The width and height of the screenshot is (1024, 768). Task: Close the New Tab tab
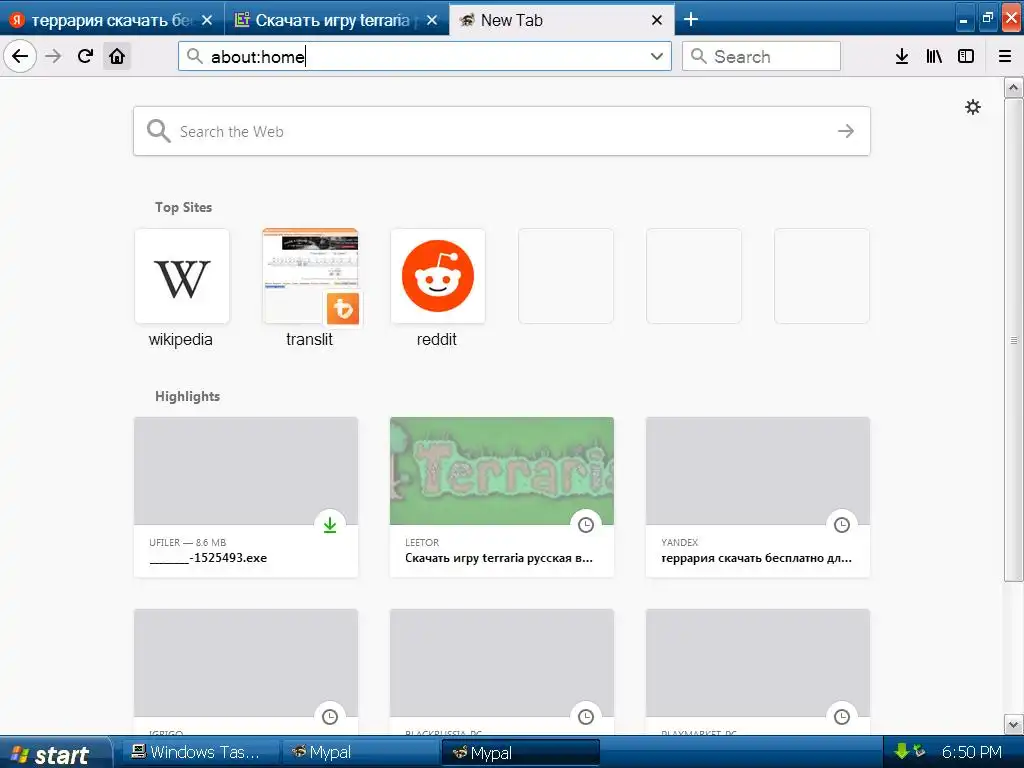(657, 20)
